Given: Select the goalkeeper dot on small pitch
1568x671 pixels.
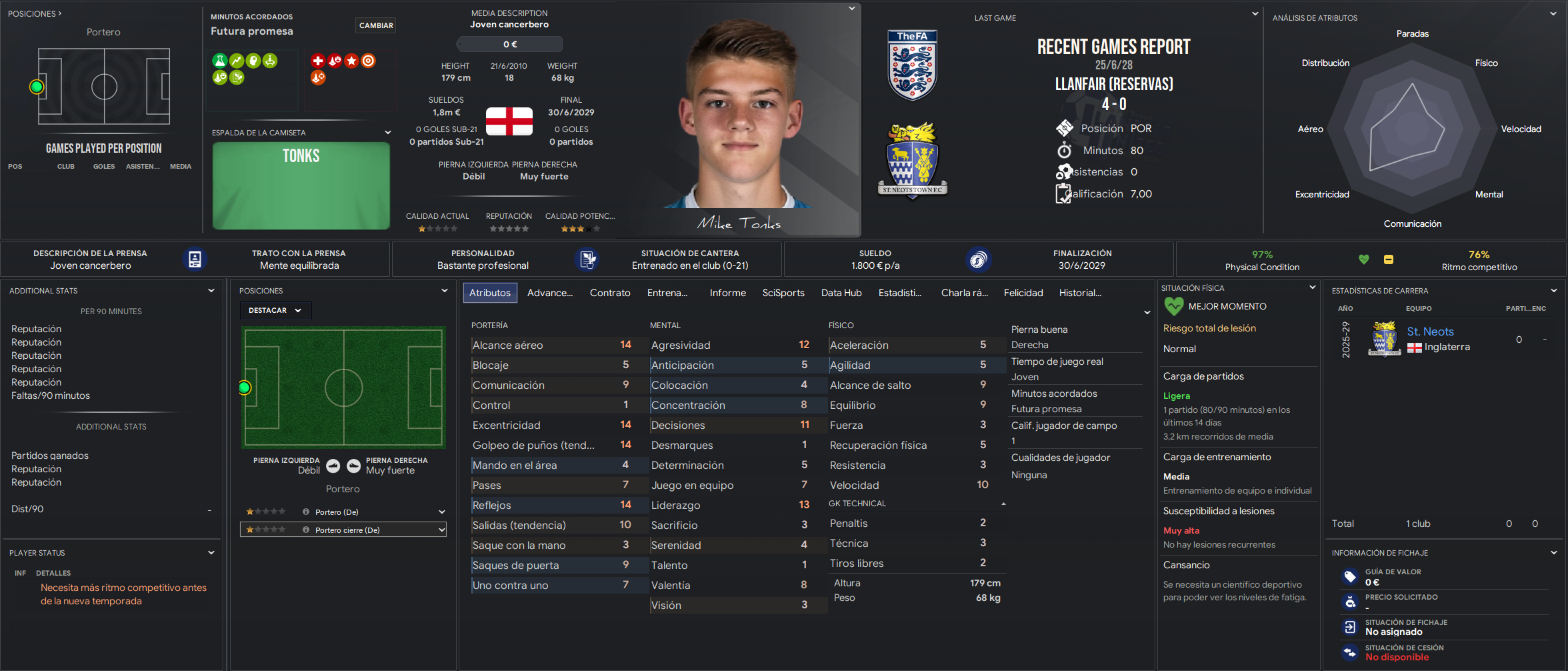Looking at the screenshot, I should [37, 87].
